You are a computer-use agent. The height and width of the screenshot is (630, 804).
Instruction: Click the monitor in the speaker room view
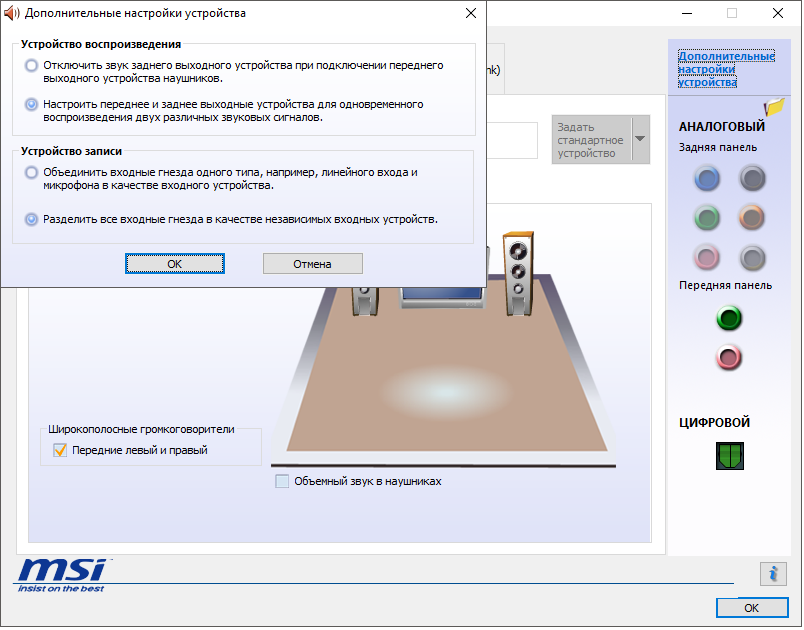pyautogui.click(x=442, y=297)
